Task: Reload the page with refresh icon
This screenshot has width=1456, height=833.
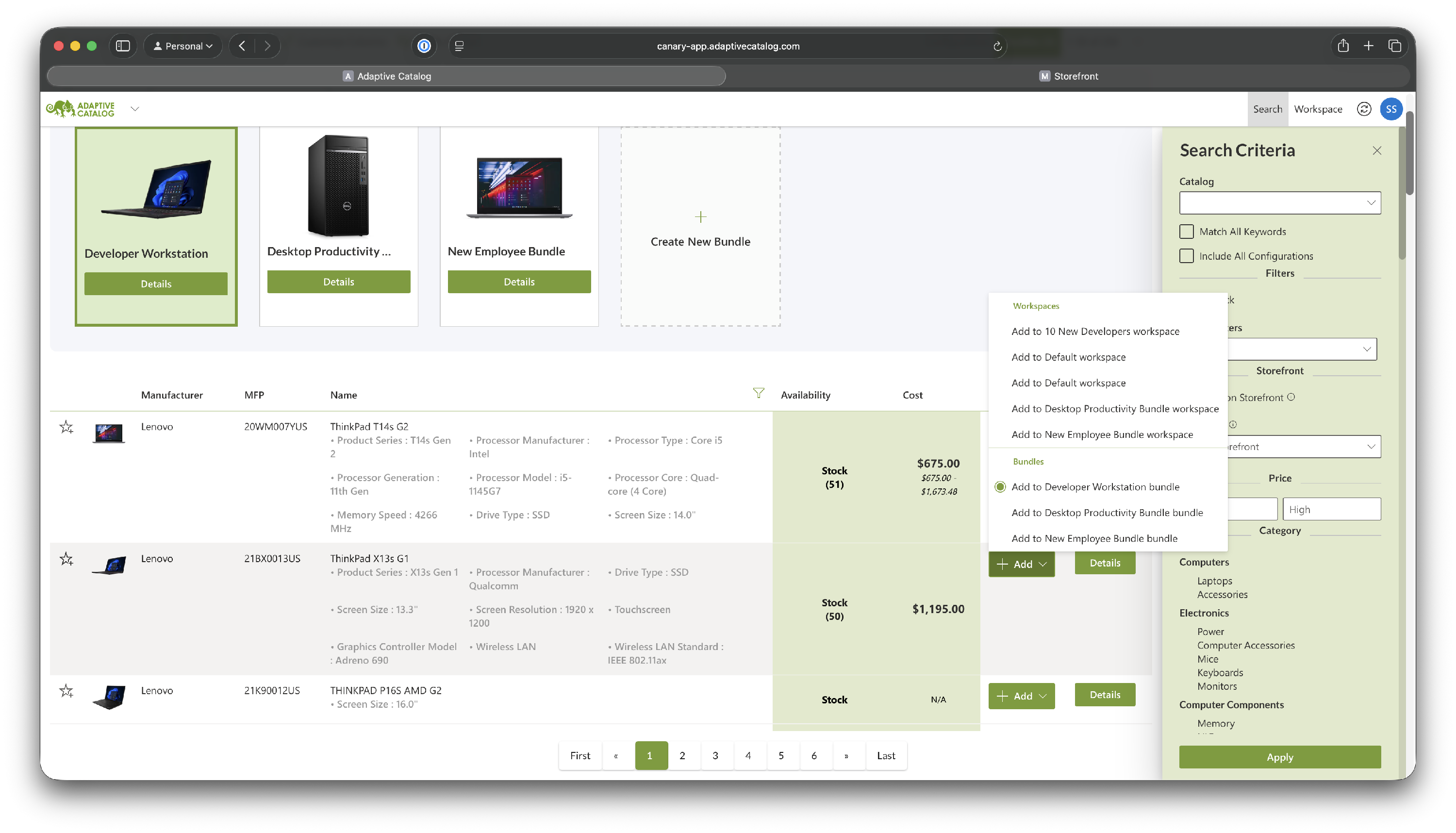Action: tap(997, 46)
